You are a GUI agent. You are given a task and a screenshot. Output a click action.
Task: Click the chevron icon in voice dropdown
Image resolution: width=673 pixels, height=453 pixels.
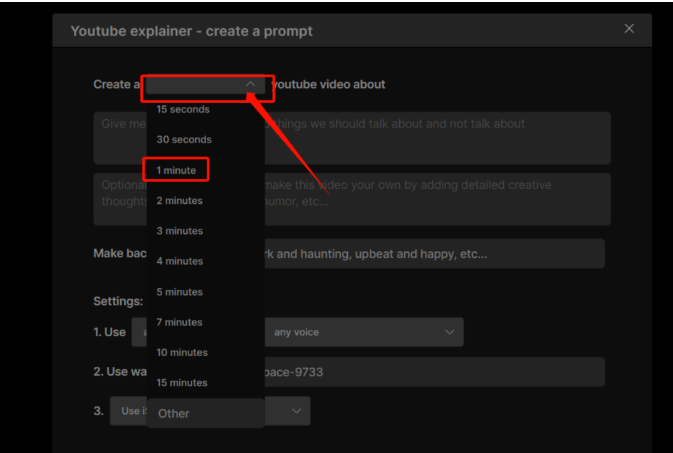449,332
